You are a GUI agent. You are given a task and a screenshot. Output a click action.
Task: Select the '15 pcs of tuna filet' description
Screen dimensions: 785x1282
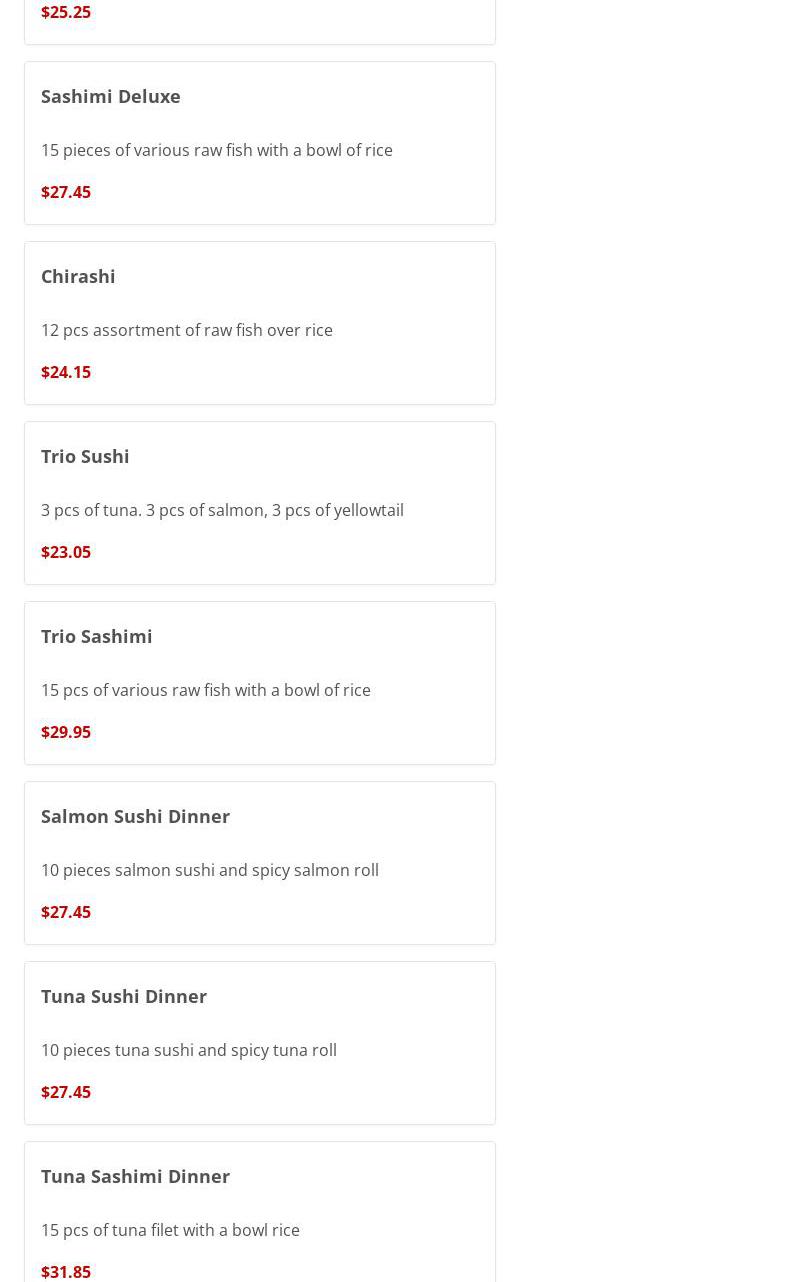point(170,1230)
